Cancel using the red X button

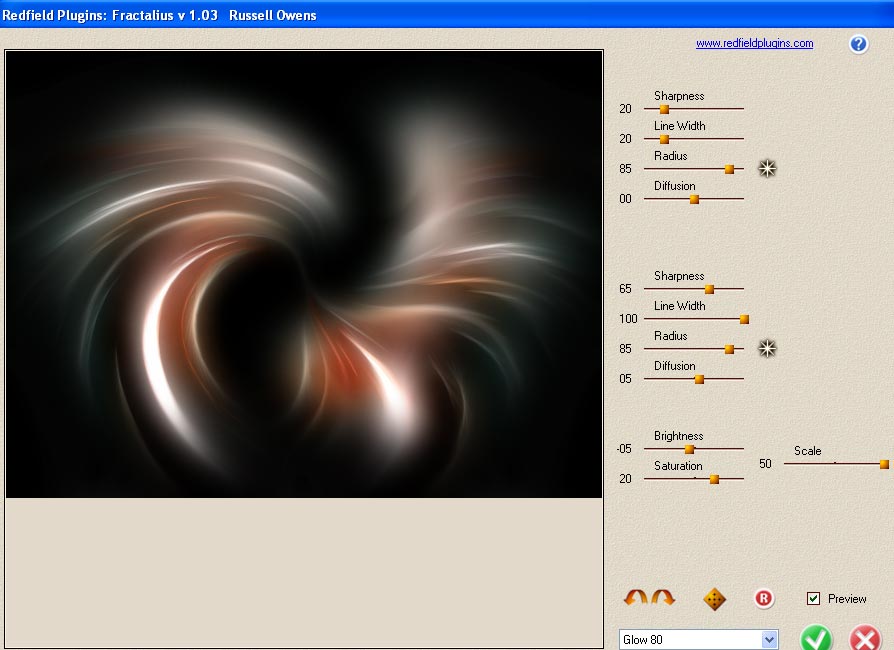coord(864,638)
